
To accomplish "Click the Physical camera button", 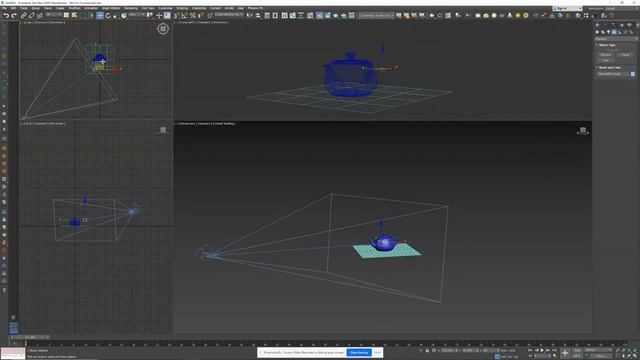I will click(605, 55).
